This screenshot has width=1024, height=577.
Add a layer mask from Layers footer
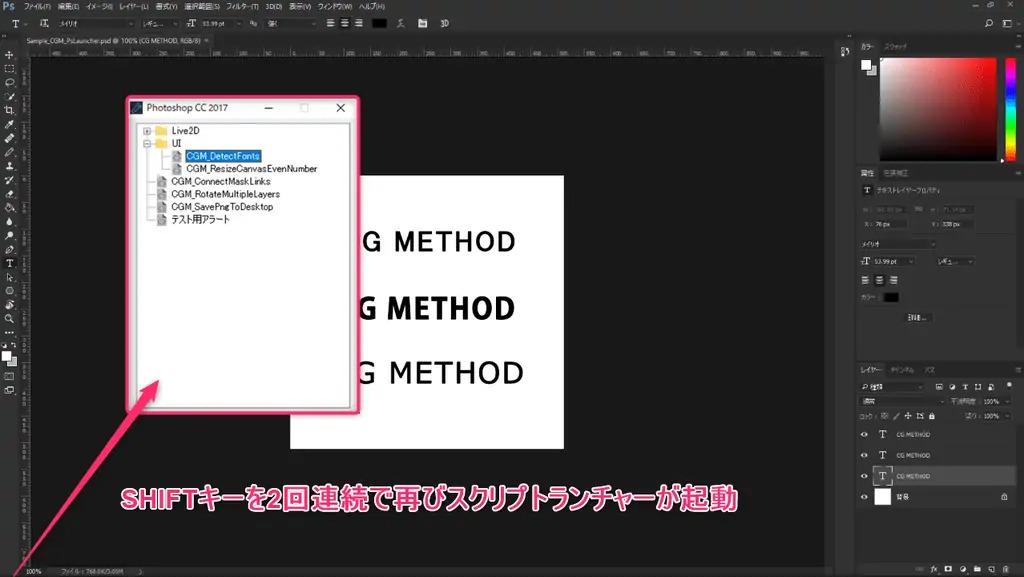click(x=948, y=569)
